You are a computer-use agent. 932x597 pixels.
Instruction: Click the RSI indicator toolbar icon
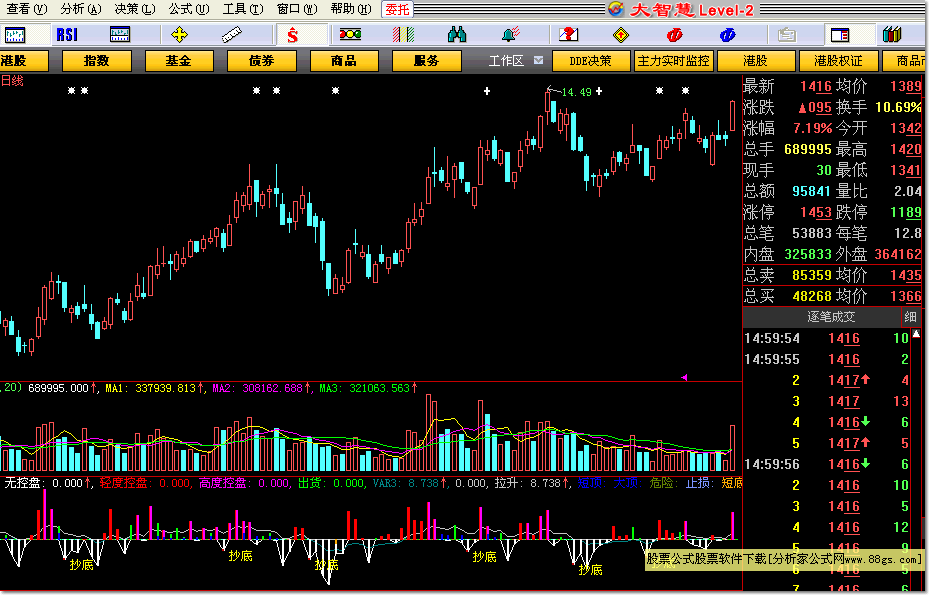click(x=67, y=35)
